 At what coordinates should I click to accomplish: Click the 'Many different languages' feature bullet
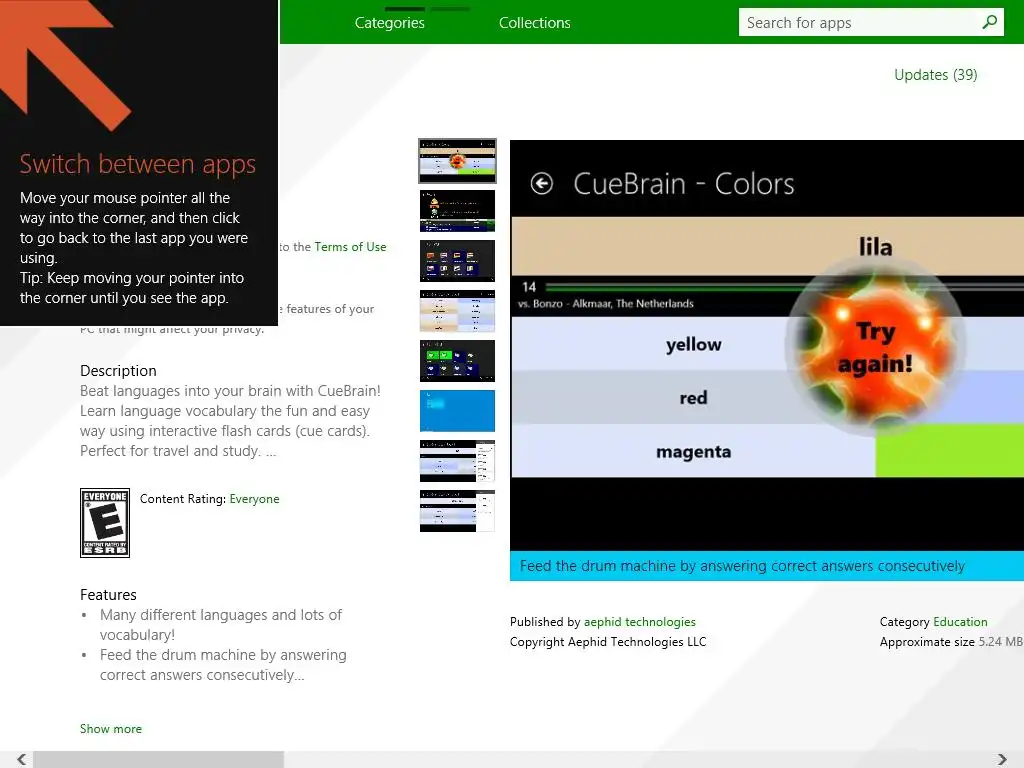click(x=221, y=625)
